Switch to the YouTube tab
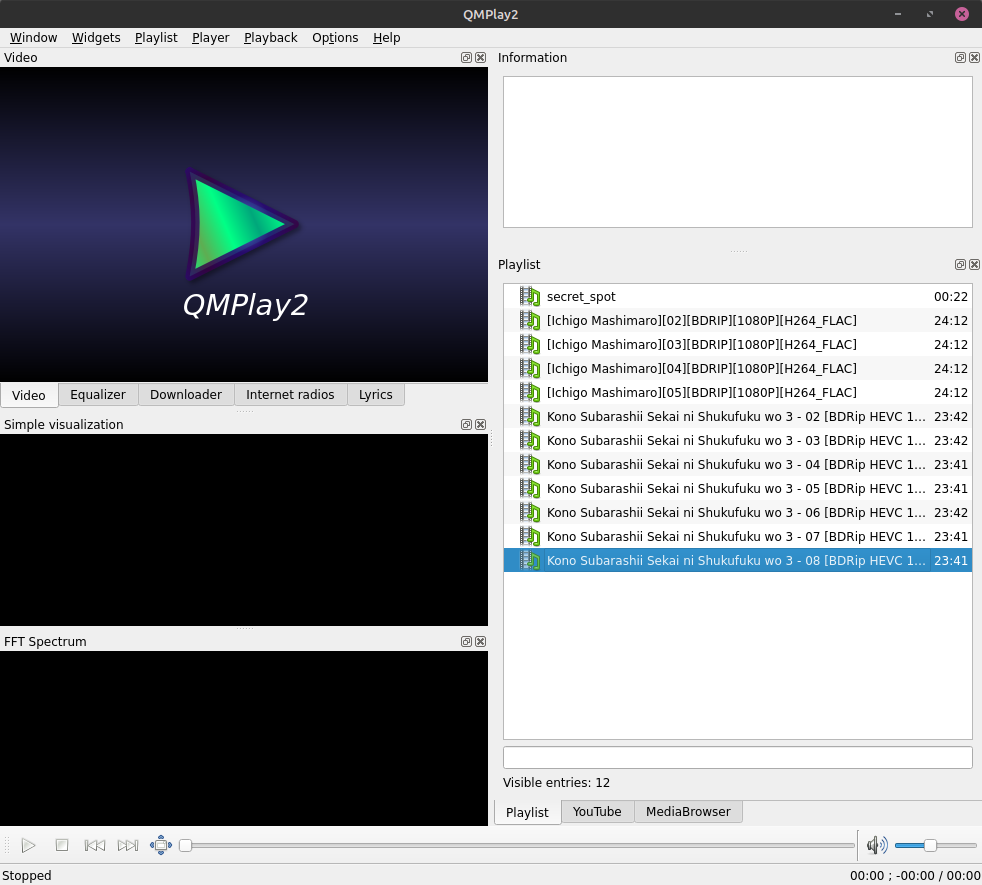982x885 pixels. [x=597, y=812]
